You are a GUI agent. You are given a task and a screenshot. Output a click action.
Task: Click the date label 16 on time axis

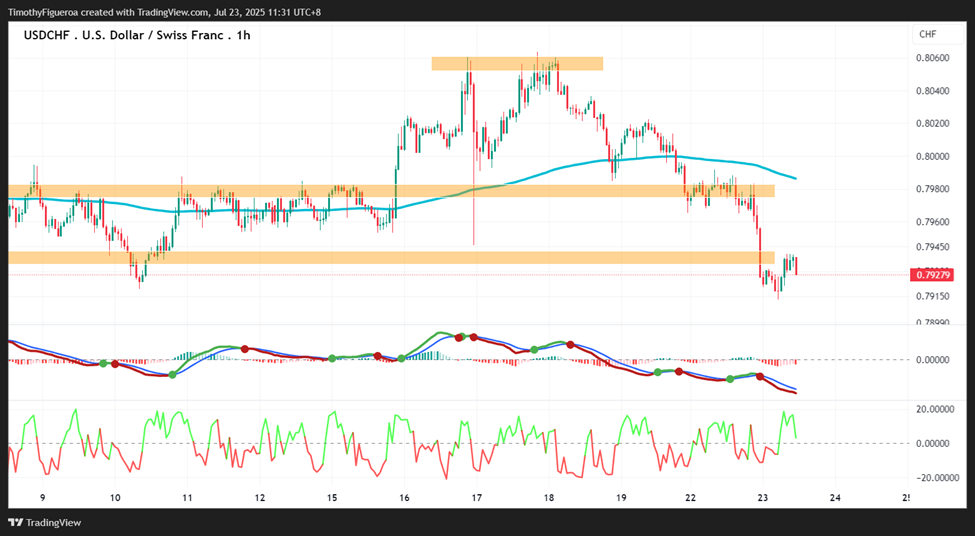coord(404,497)
